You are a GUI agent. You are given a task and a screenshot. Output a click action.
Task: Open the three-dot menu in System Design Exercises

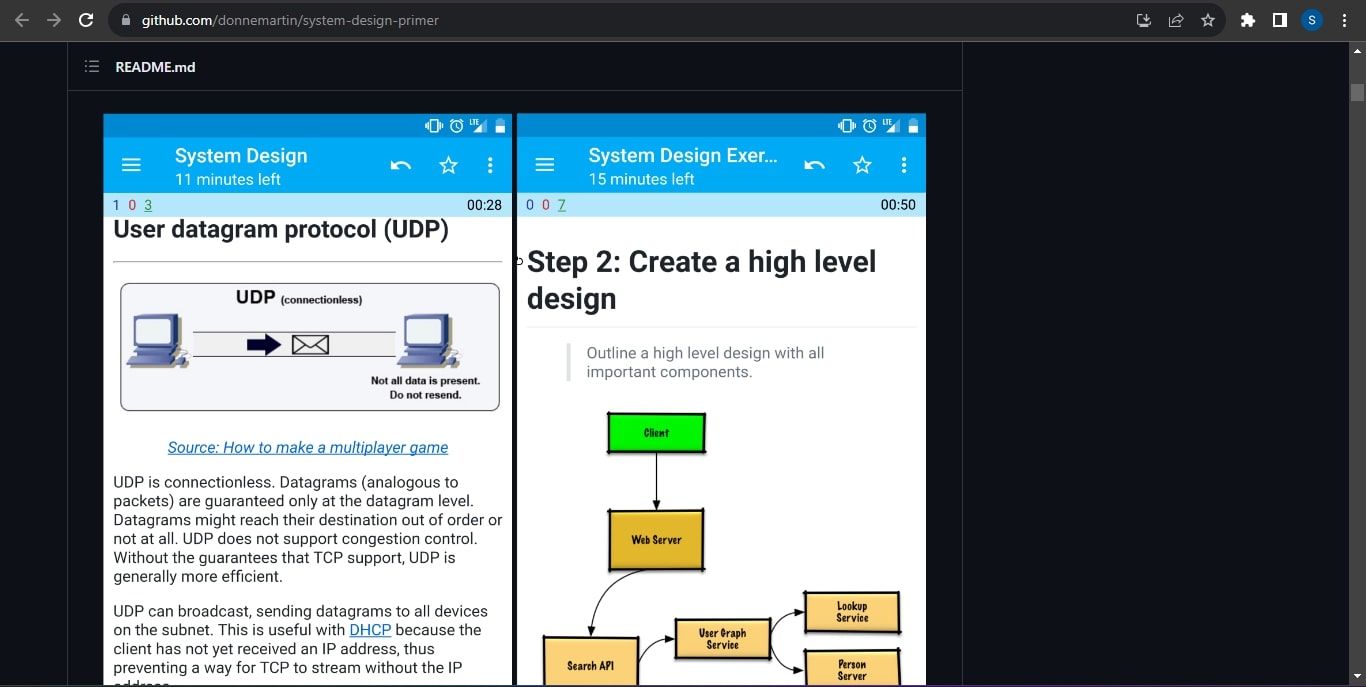(x=904, y=164)
